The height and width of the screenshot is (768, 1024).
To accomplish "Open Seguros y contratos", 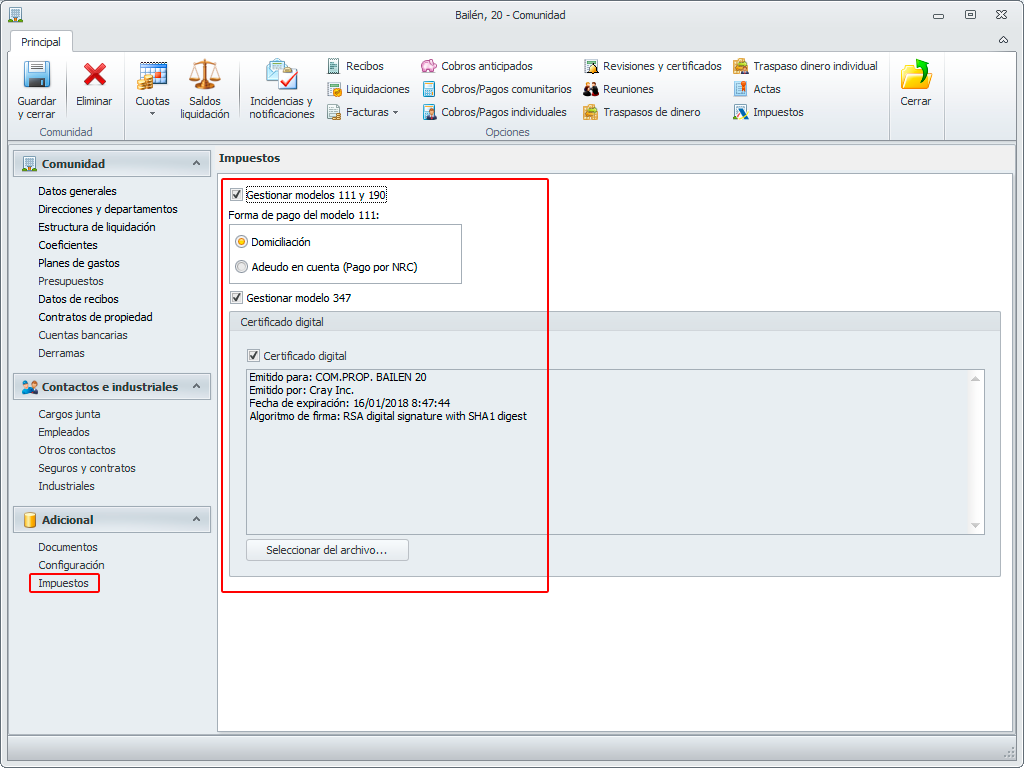I will (x=87, y=468).
